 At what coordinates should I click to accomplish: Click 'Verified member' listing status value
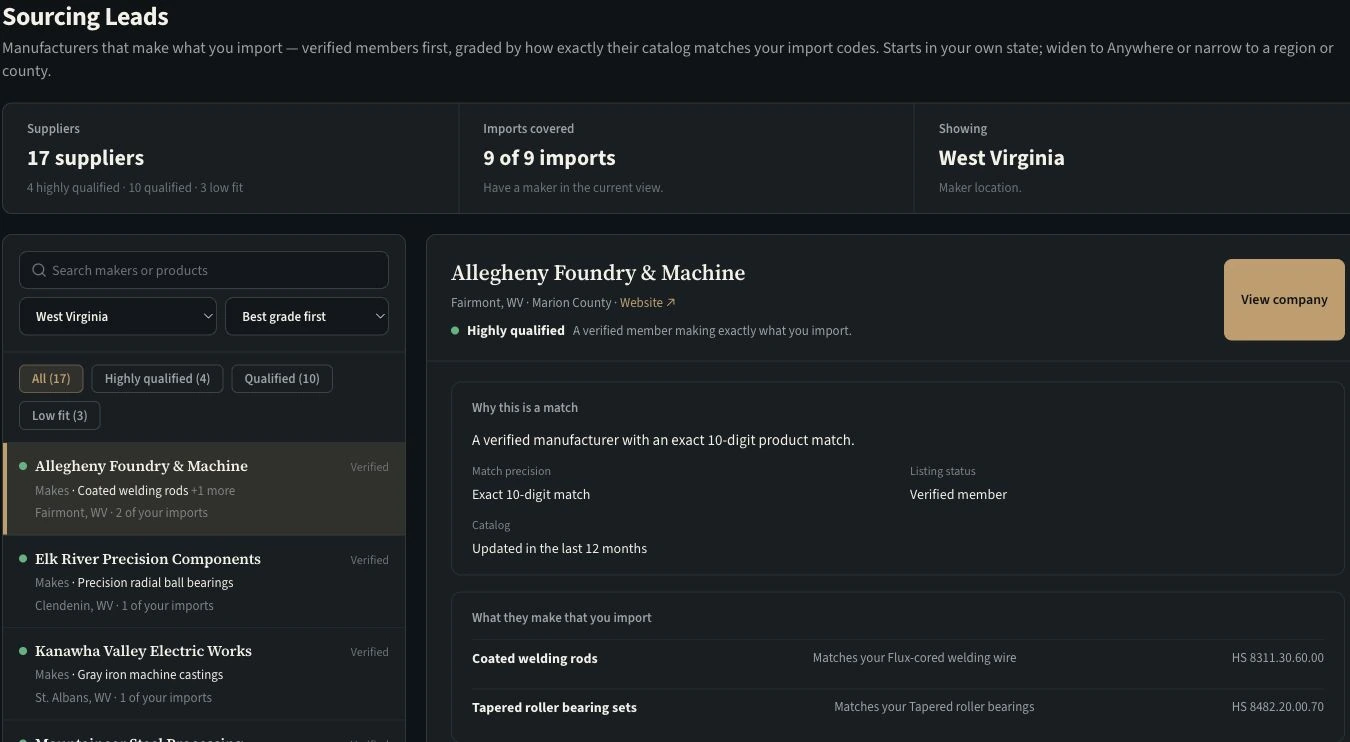coord(958,494)
